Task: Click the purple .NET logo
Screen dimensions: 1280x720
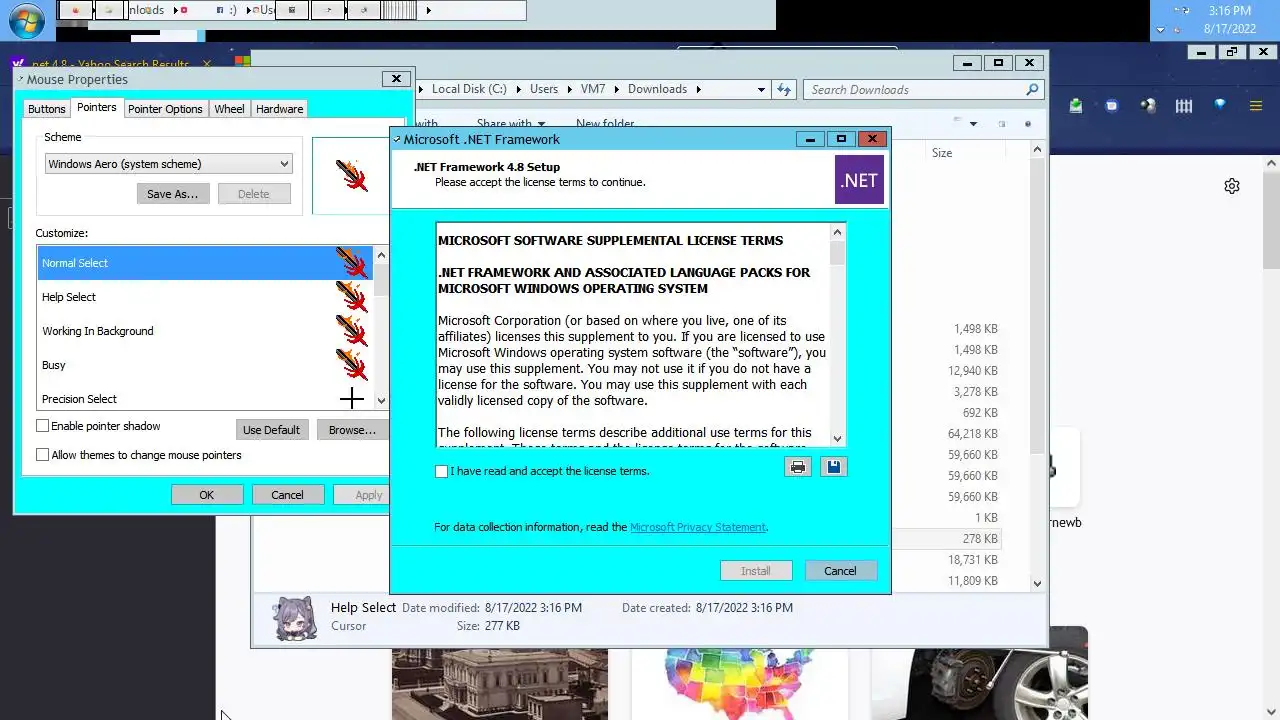Action: [x=859, y=180]
